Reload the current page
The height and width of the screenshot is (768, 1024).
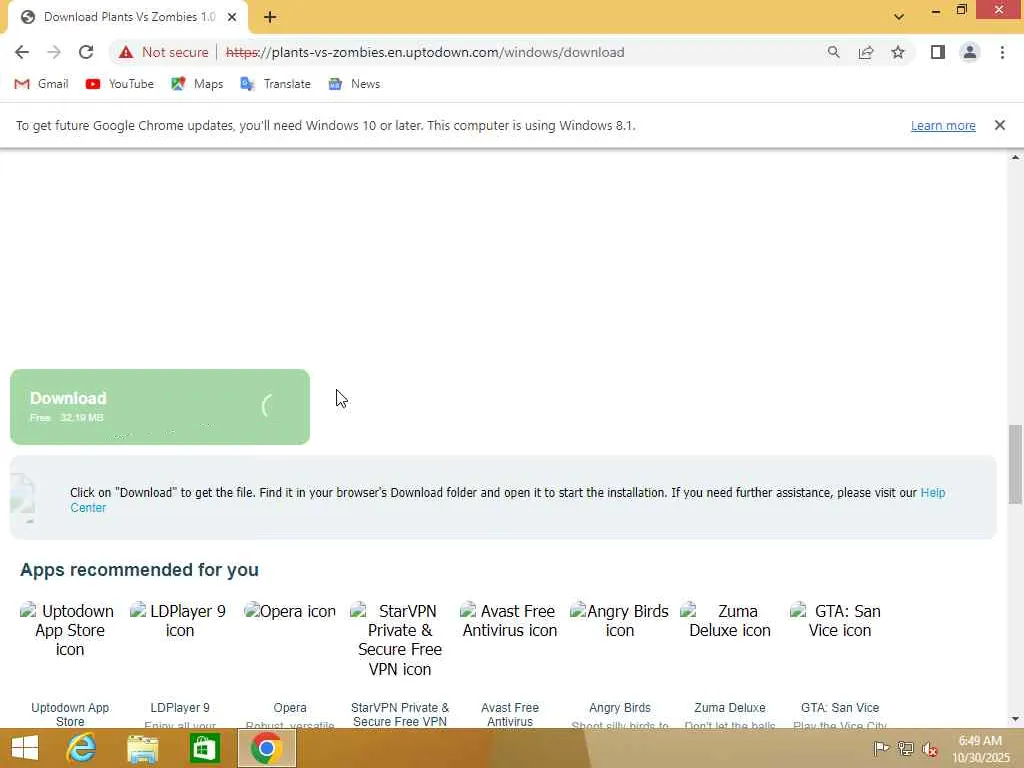tap(86, 52)
